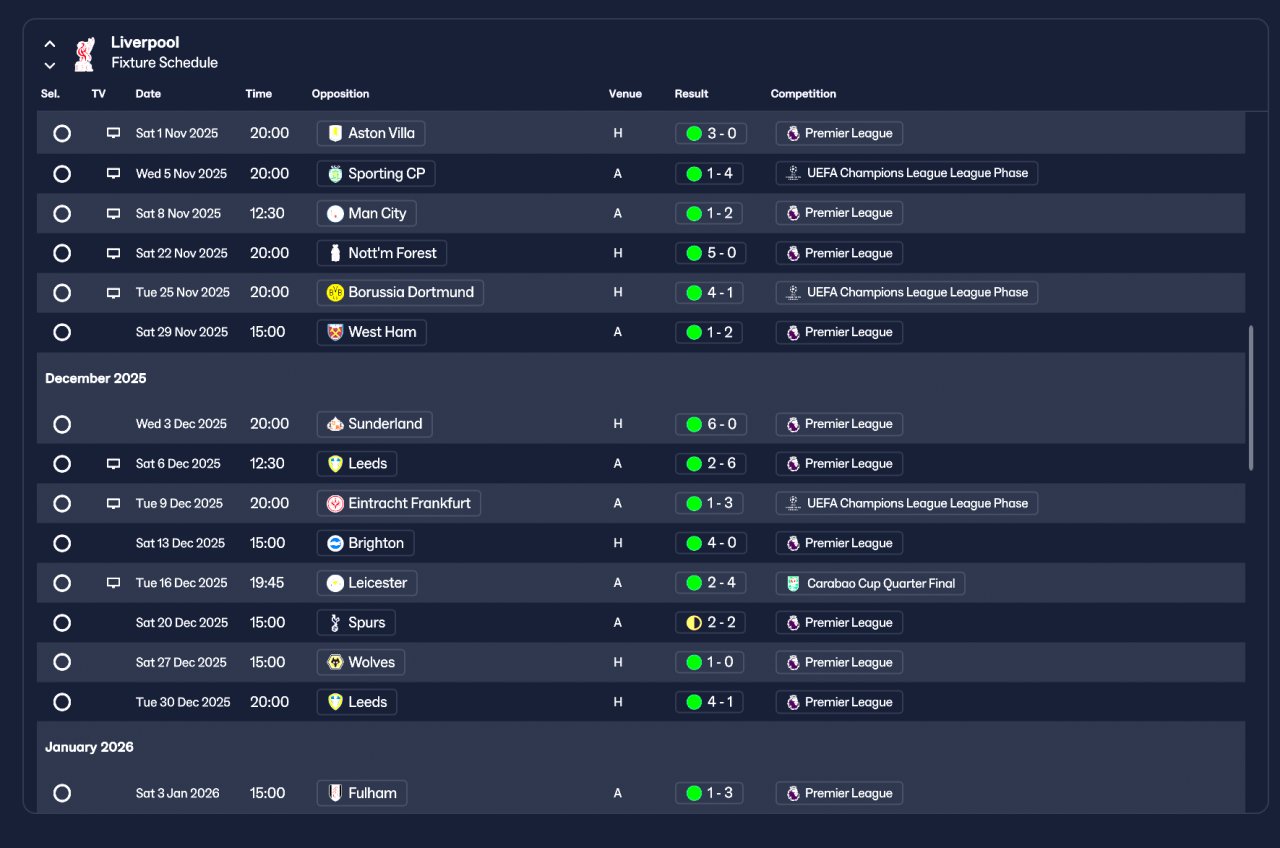Sort by the Opposition column header
Screen dimensions: 1280x848
[340, 94]
